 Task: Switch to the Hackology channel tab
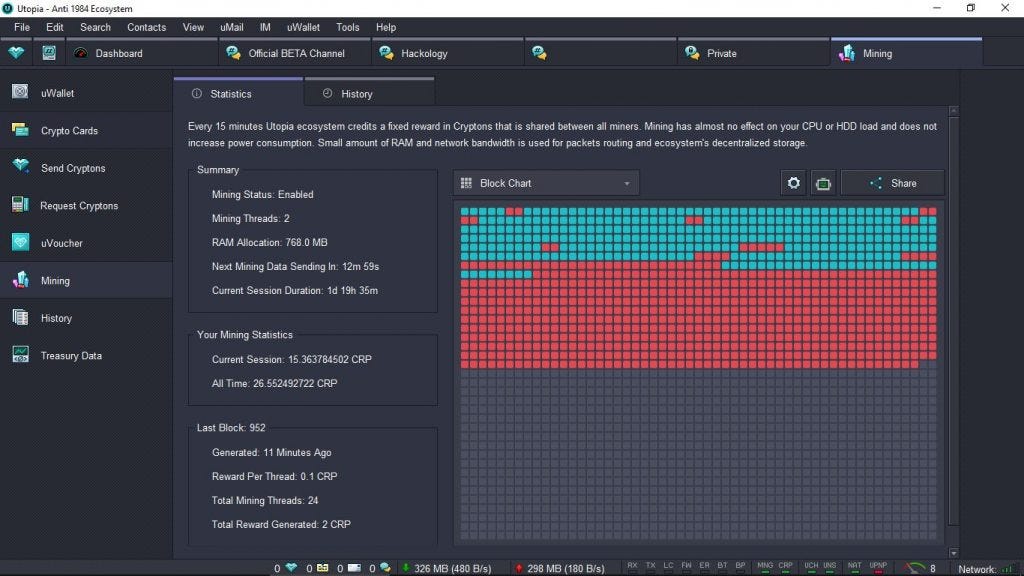(x=447, y=53)
